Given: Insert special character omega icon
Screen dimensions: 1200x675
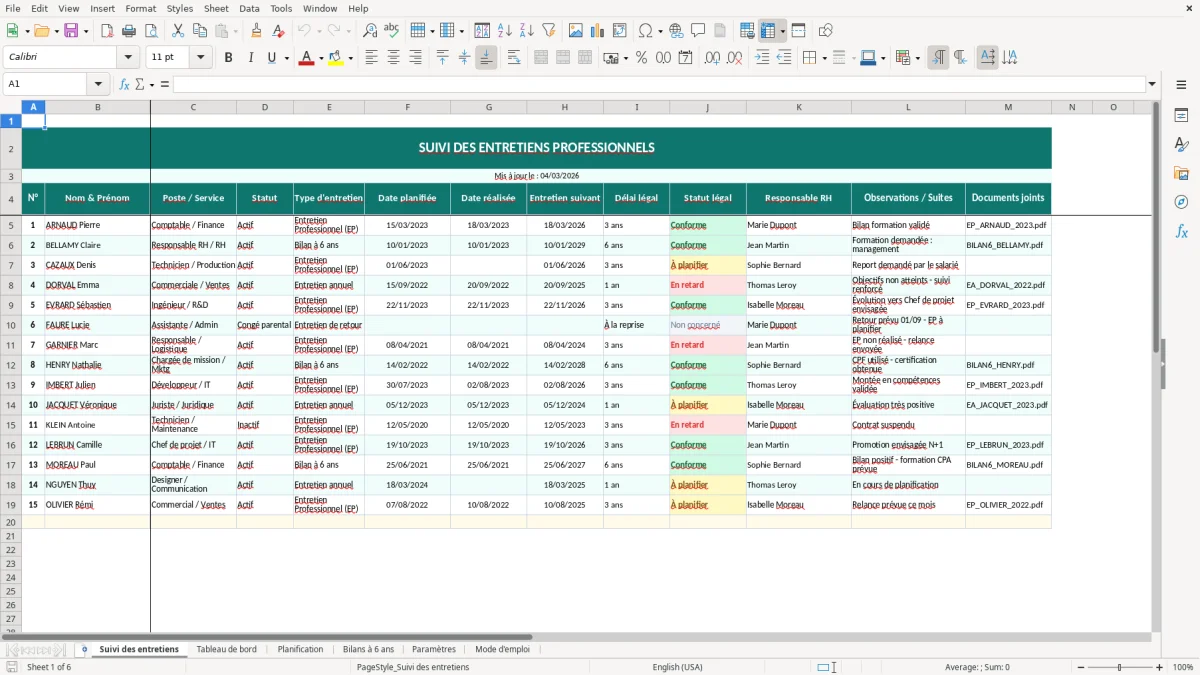Looking at the screenshot, I should pyautogui.click(x=645, y=31).
